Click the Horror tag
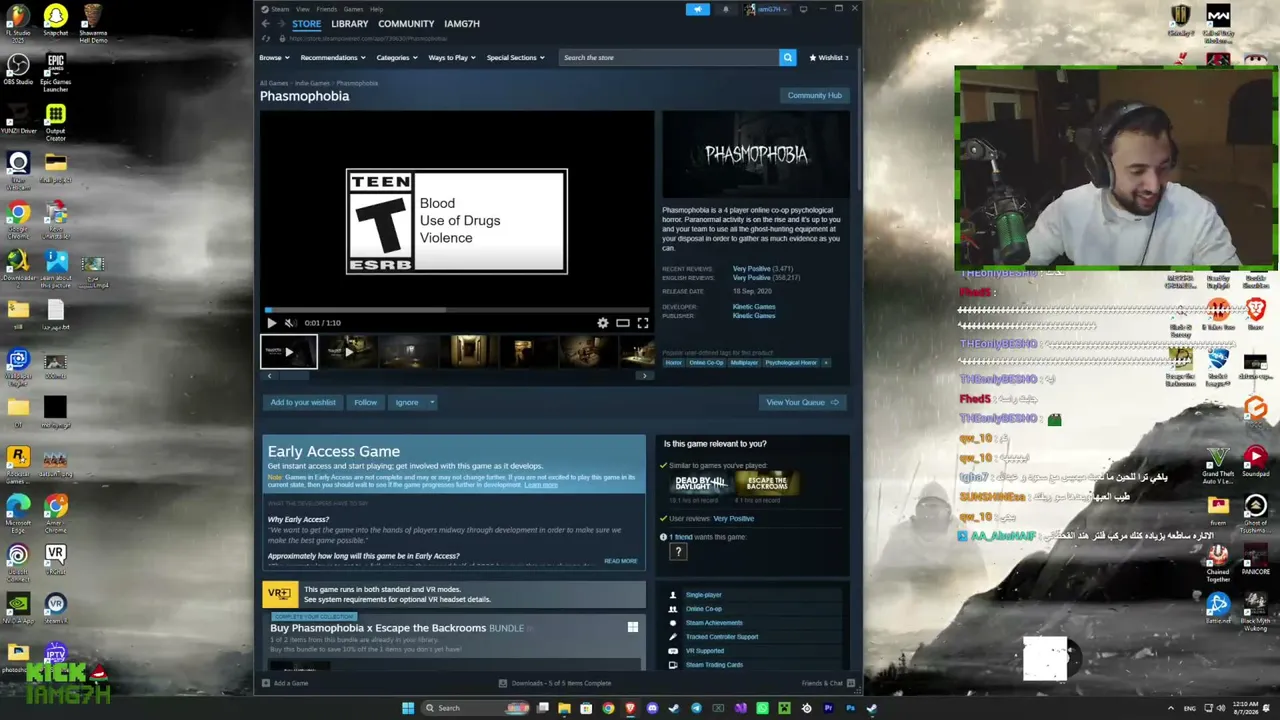 [673, 362]
